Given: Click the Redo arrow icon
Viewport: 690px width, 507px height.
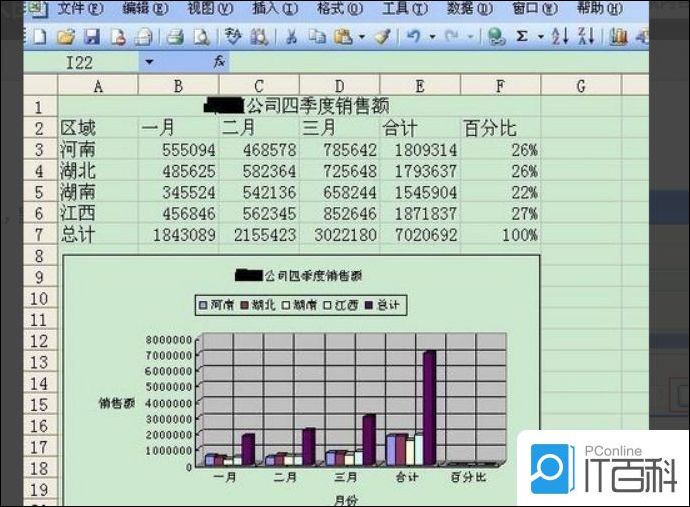Looking at the screenshot, I should coord(451,37).
